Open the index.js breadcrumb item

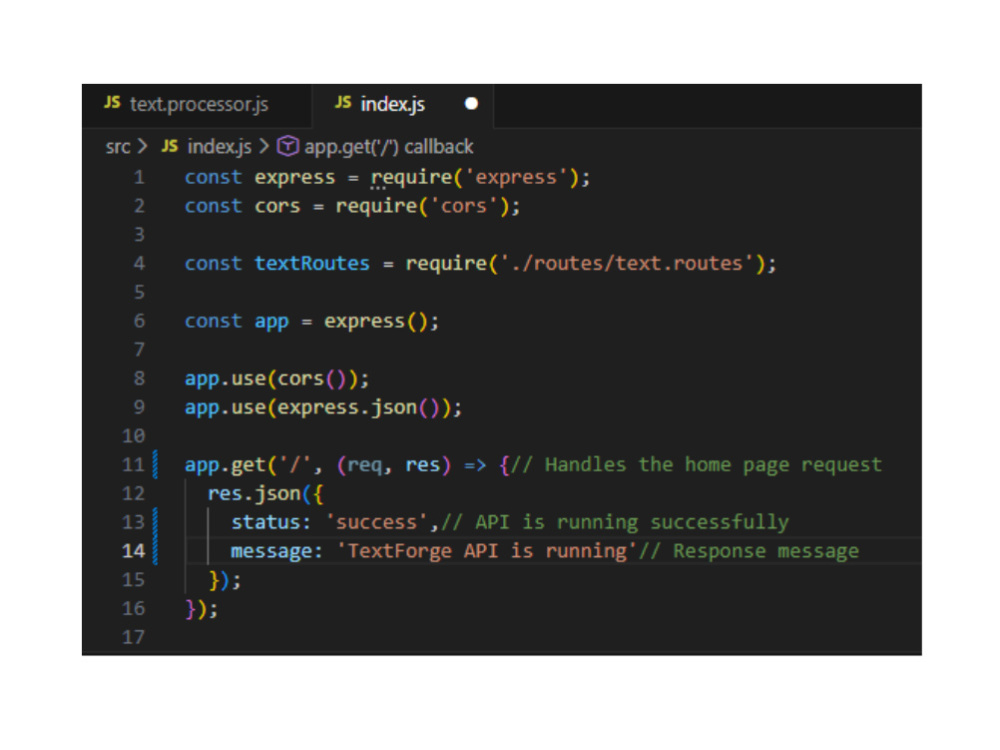pyautogui.click(x=219, y=147)
